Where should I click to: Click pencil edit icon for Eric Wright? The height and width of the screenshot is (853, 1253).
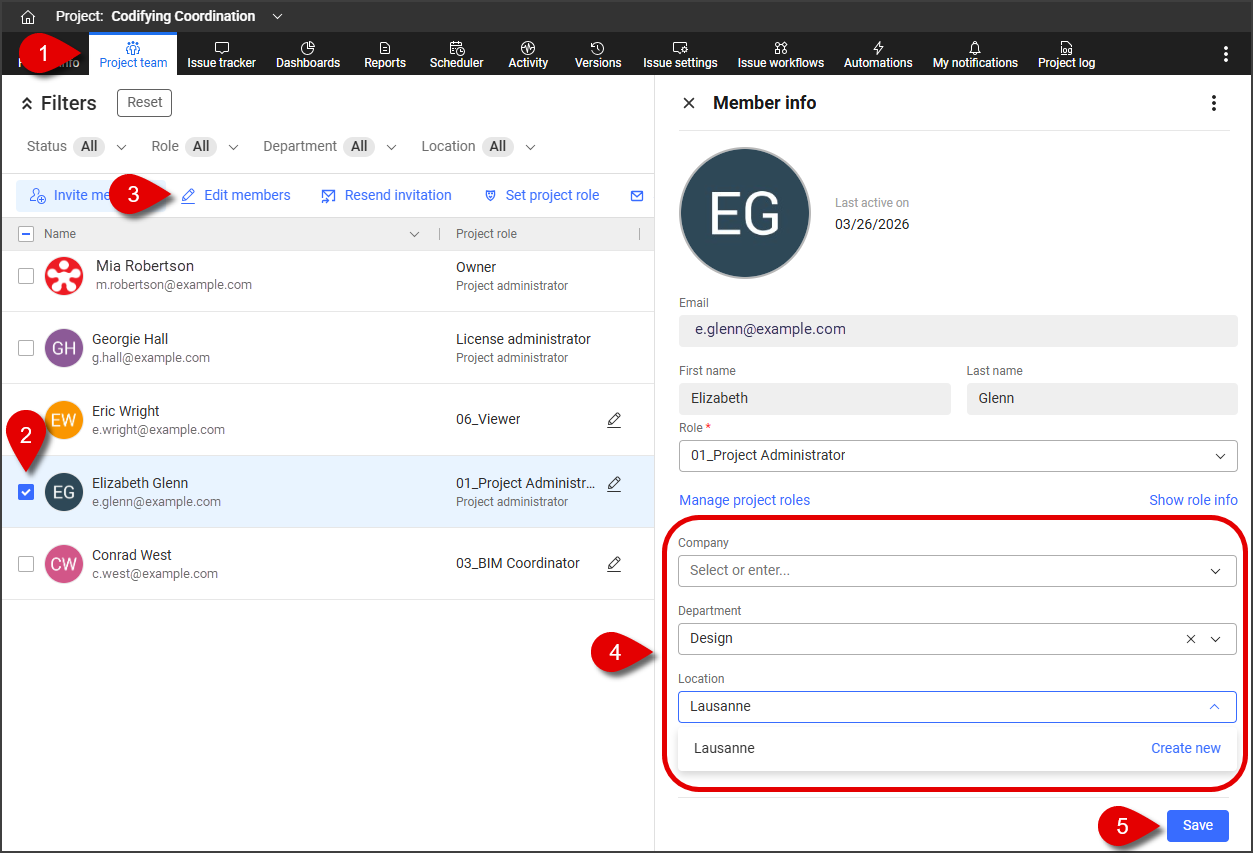point(614,420)
